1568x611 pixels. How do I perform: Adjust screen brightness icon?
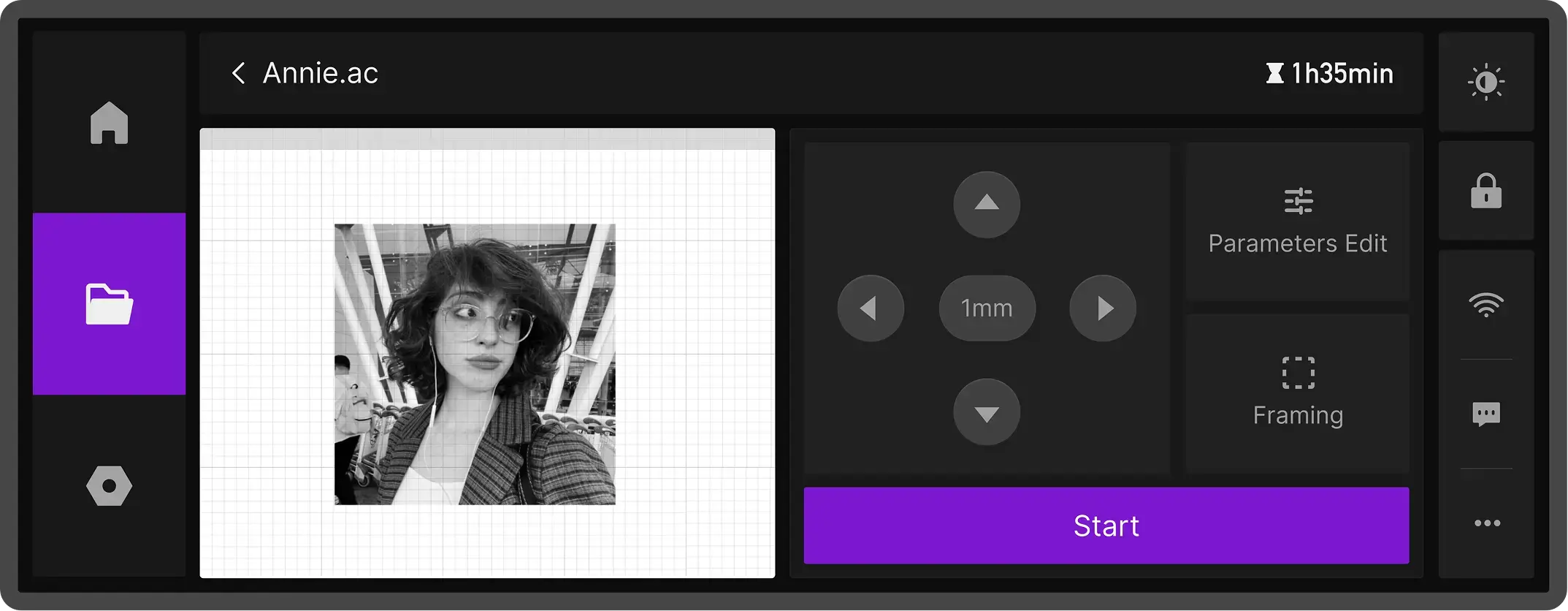click(x=1486, y=82)
